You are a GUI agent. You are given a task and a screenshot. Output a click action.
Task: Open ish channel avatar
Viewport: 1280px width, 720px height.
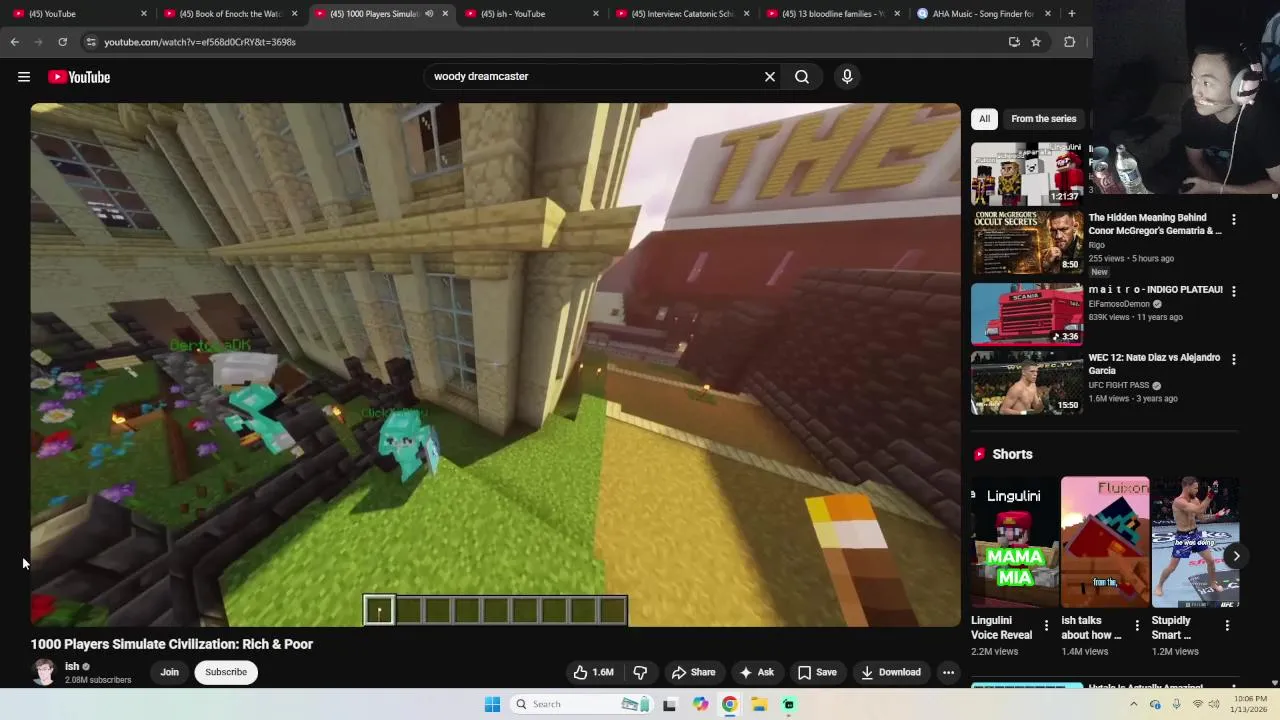[44, 672]
